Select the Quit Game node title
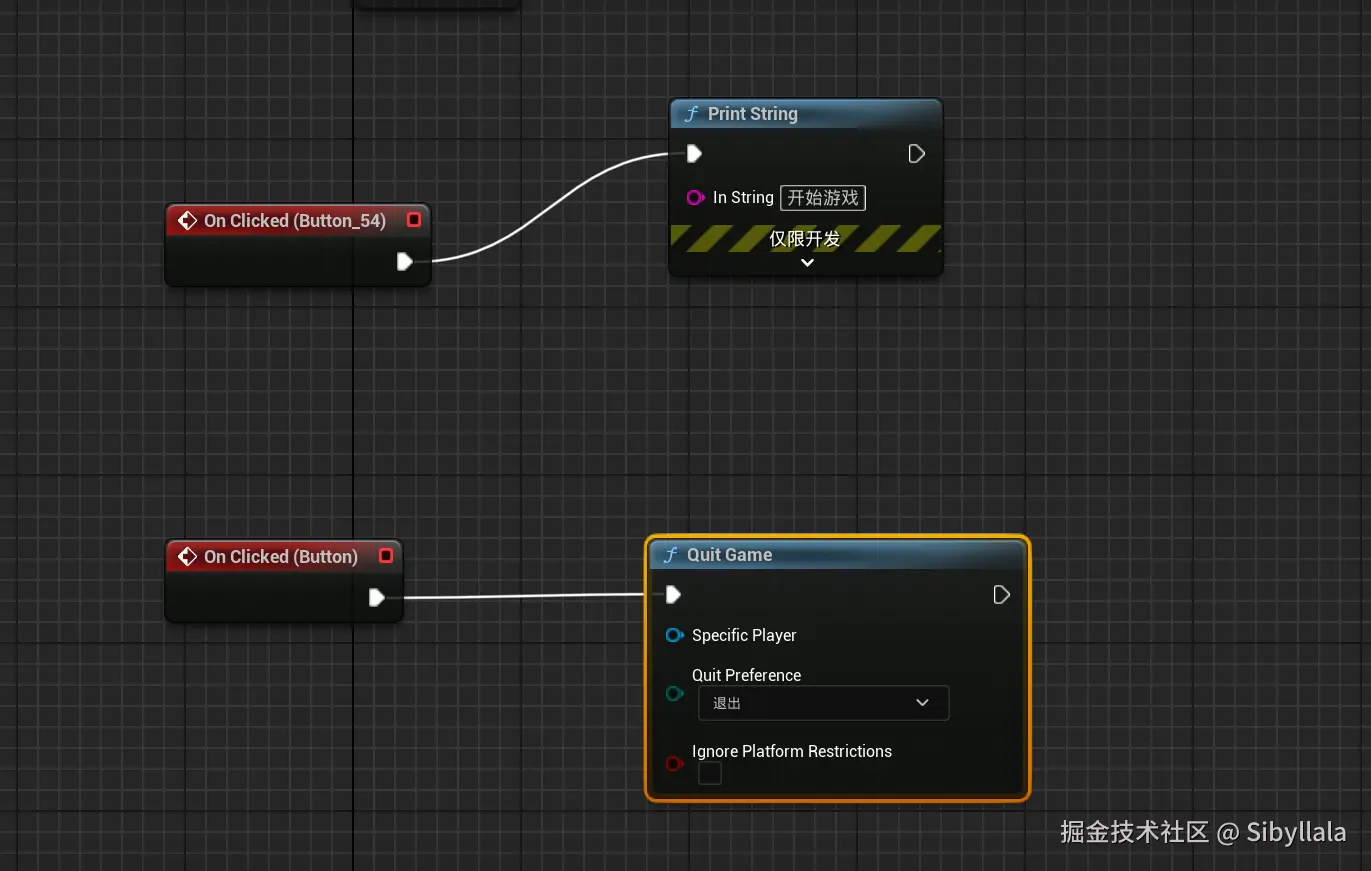This screenshot has width=1371, height=871. 730,555
